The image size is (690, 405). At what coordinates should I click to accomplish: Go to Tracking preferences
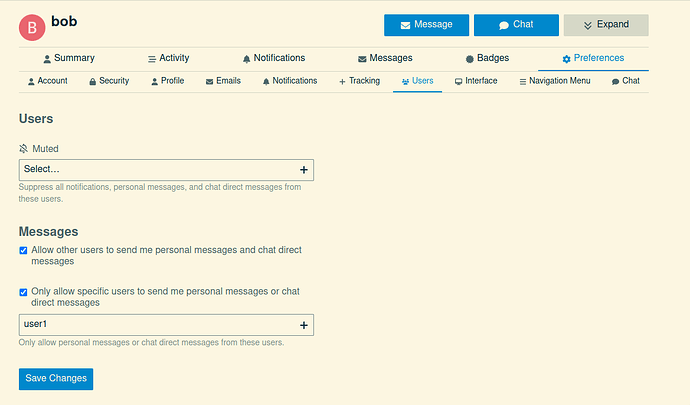(360, 81)
